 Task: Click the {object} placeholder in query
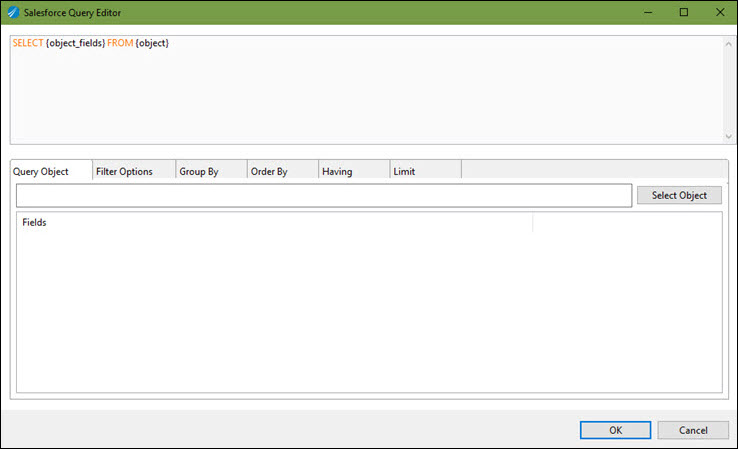152,43
